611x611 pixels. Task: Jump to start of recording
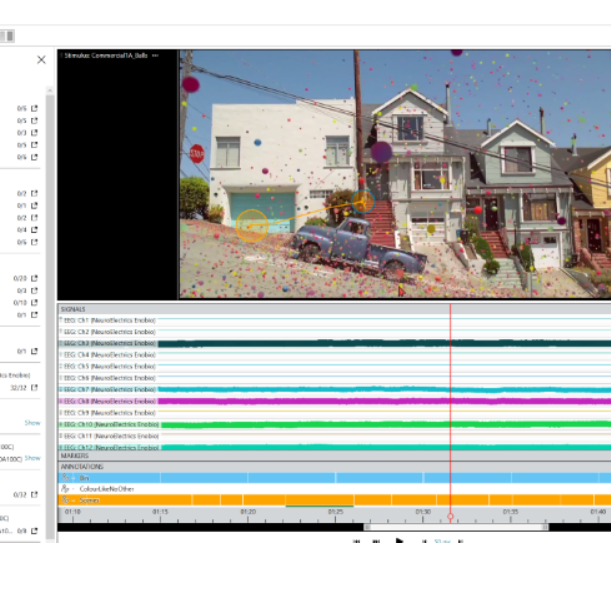pyautogui.click(x=356, y=541)
